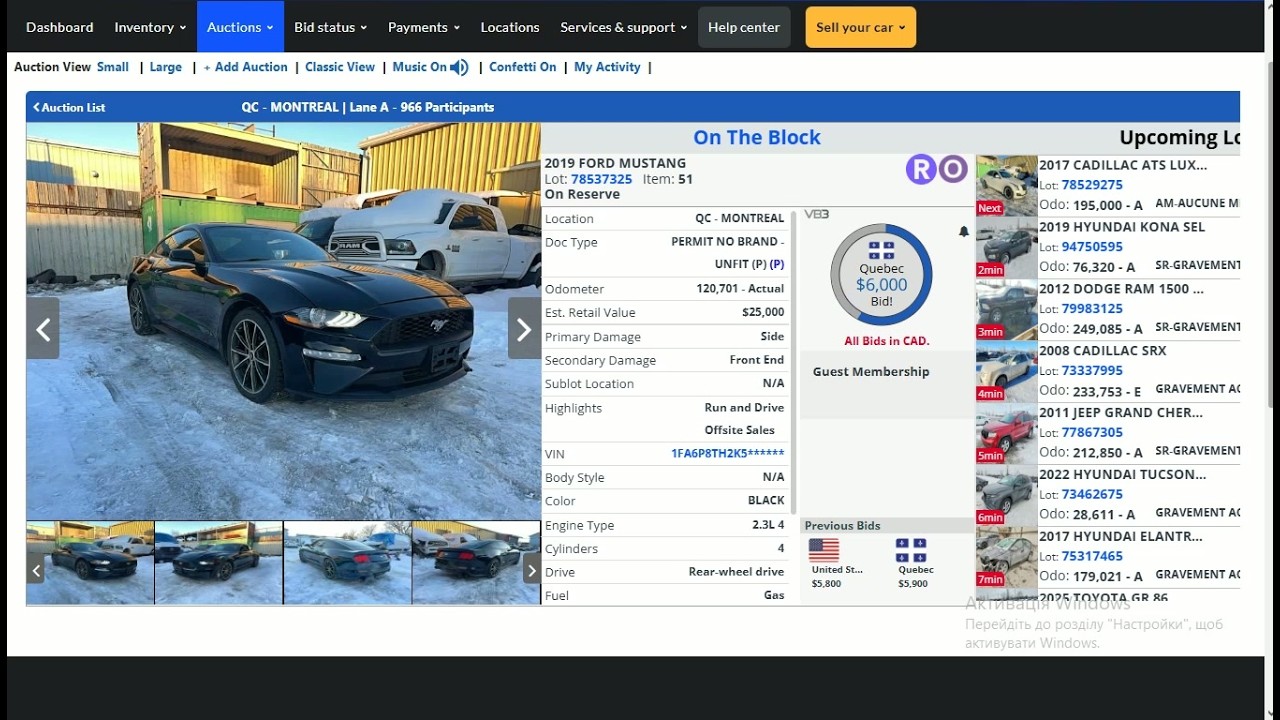Click the speaker sound icon
The width and height of the screenshot is (1280, 720).
coord(459,67)
